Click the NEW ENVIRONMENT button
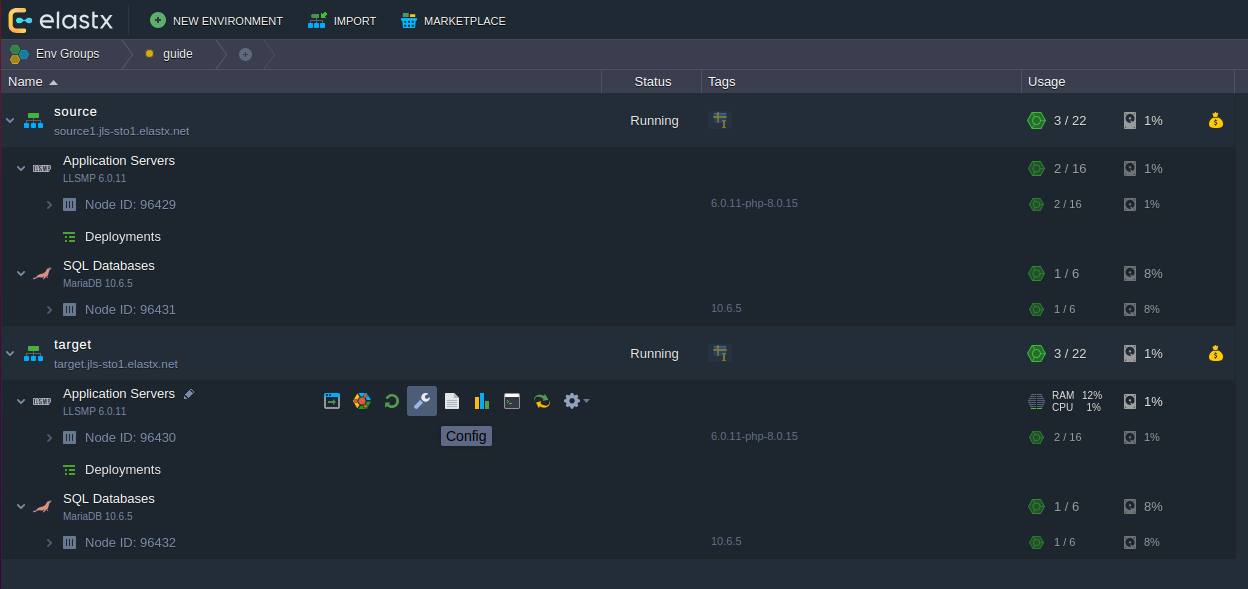Image resolution: width=1248 pixels, height=589 pixels. (x=216, y=21)
